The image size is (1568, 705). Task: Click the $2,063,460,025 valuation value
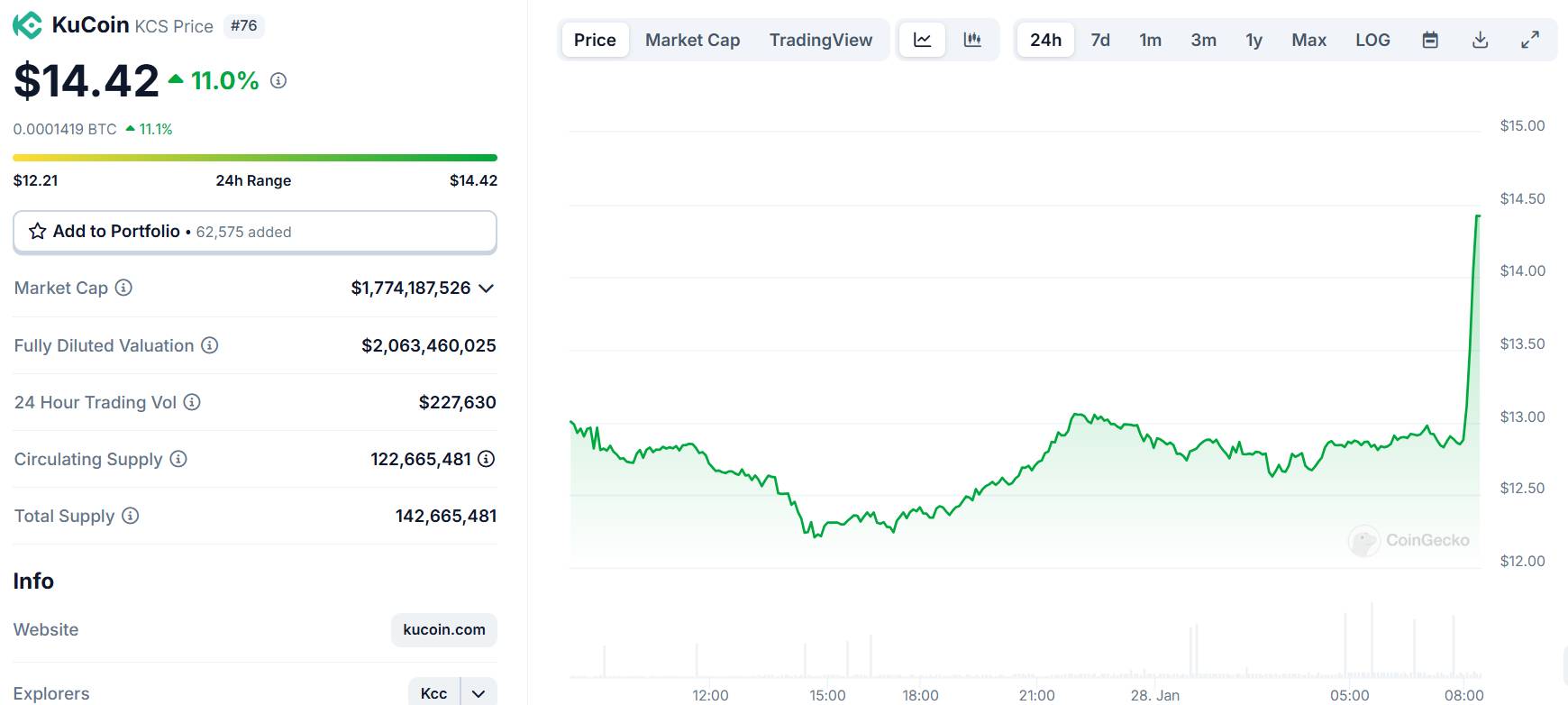pos(429,345)
